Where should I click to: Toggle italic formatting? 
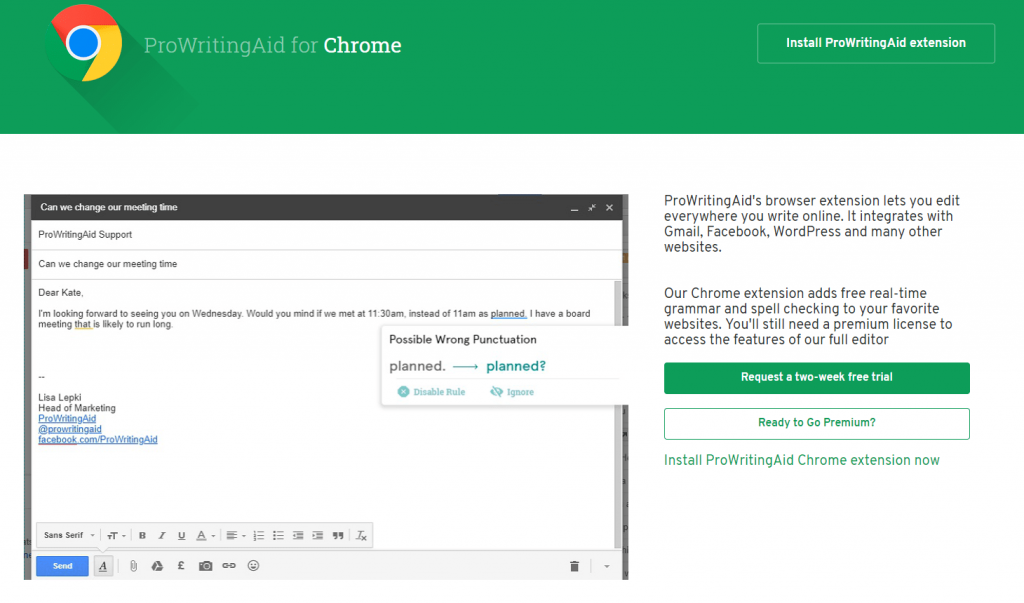(x=162, y=536)
